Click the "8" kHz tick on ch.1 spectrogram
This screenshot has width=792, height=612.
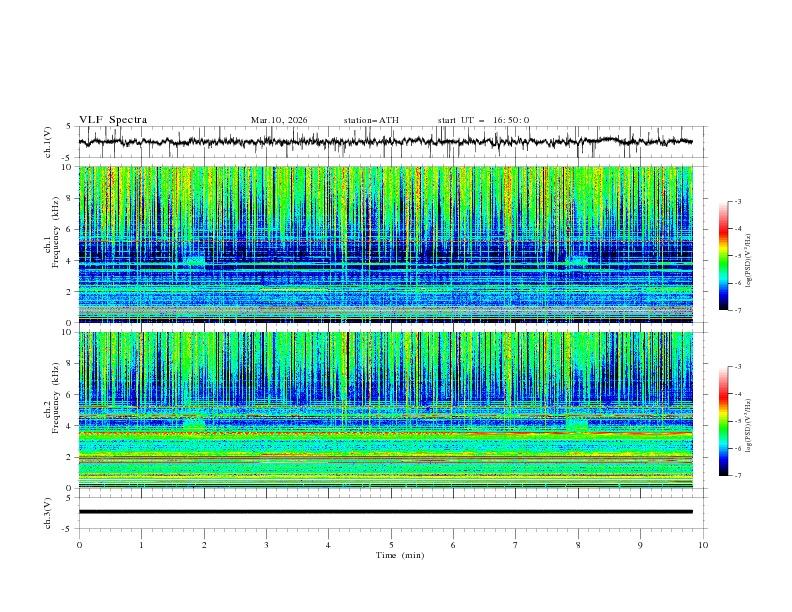click(70, 198)
